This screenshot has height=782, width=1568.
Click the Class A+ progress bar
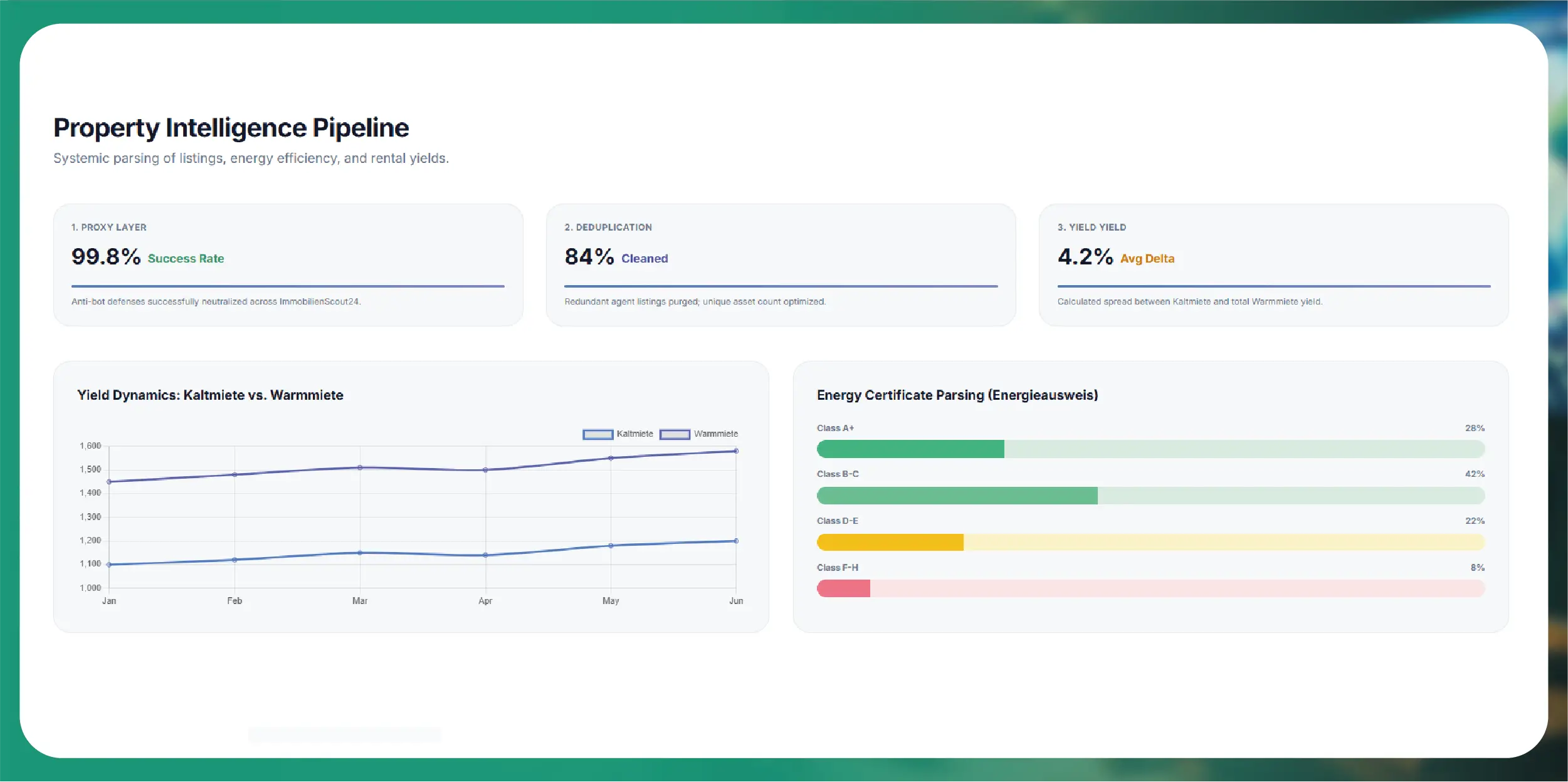click(1150, 449)
